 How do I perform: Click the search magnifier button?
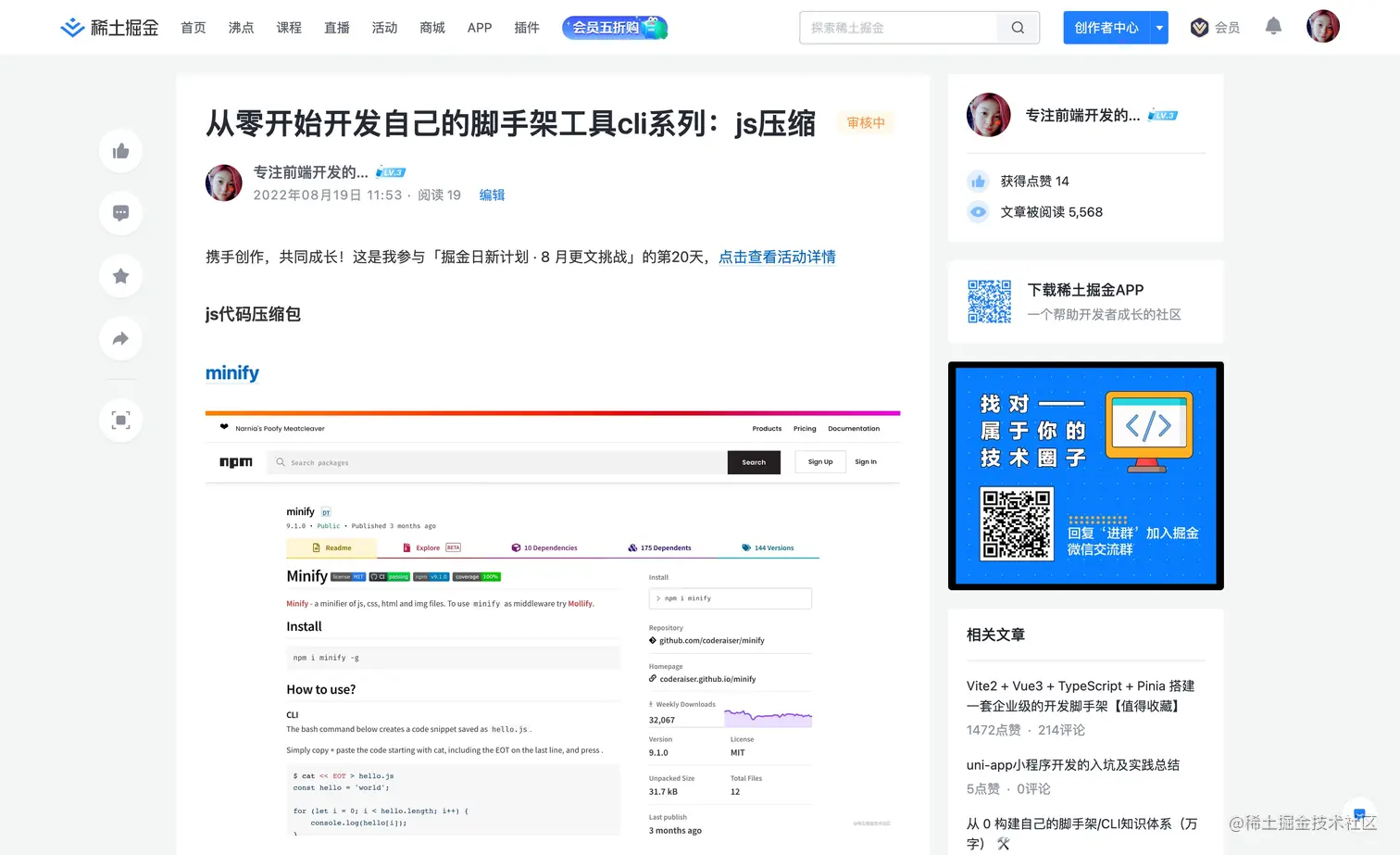pyautogui.click(x=1018, y=28)
